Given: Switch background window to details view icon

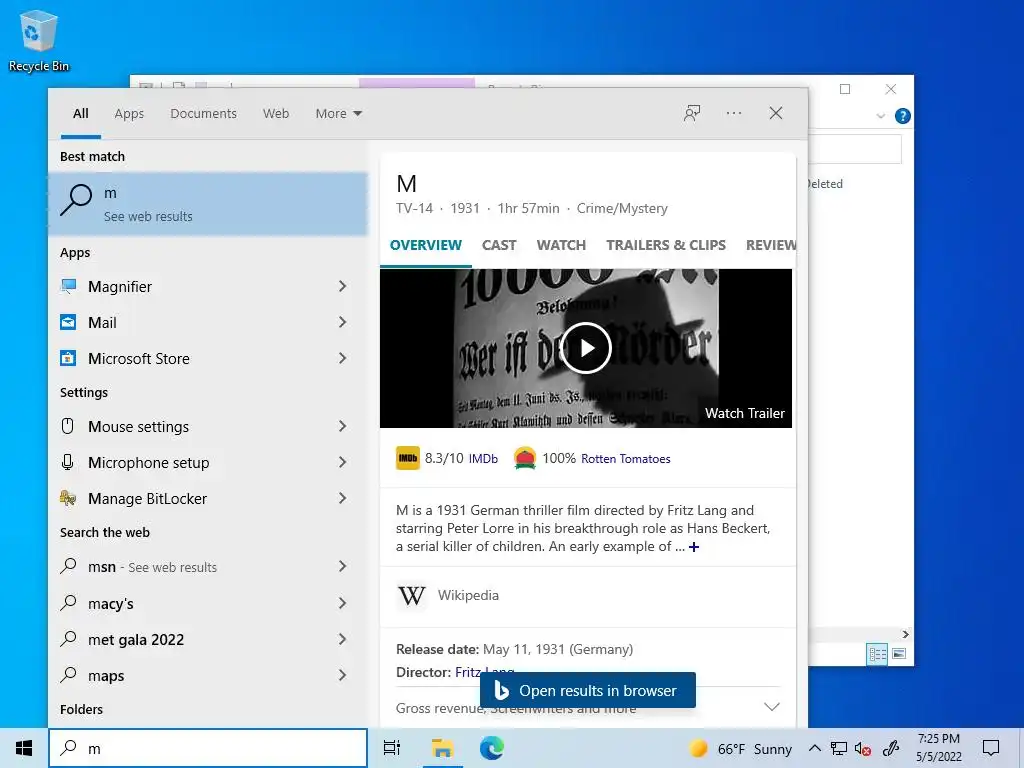Looking at the screenshot, I should pyautogui.click(x=877, y=654).
